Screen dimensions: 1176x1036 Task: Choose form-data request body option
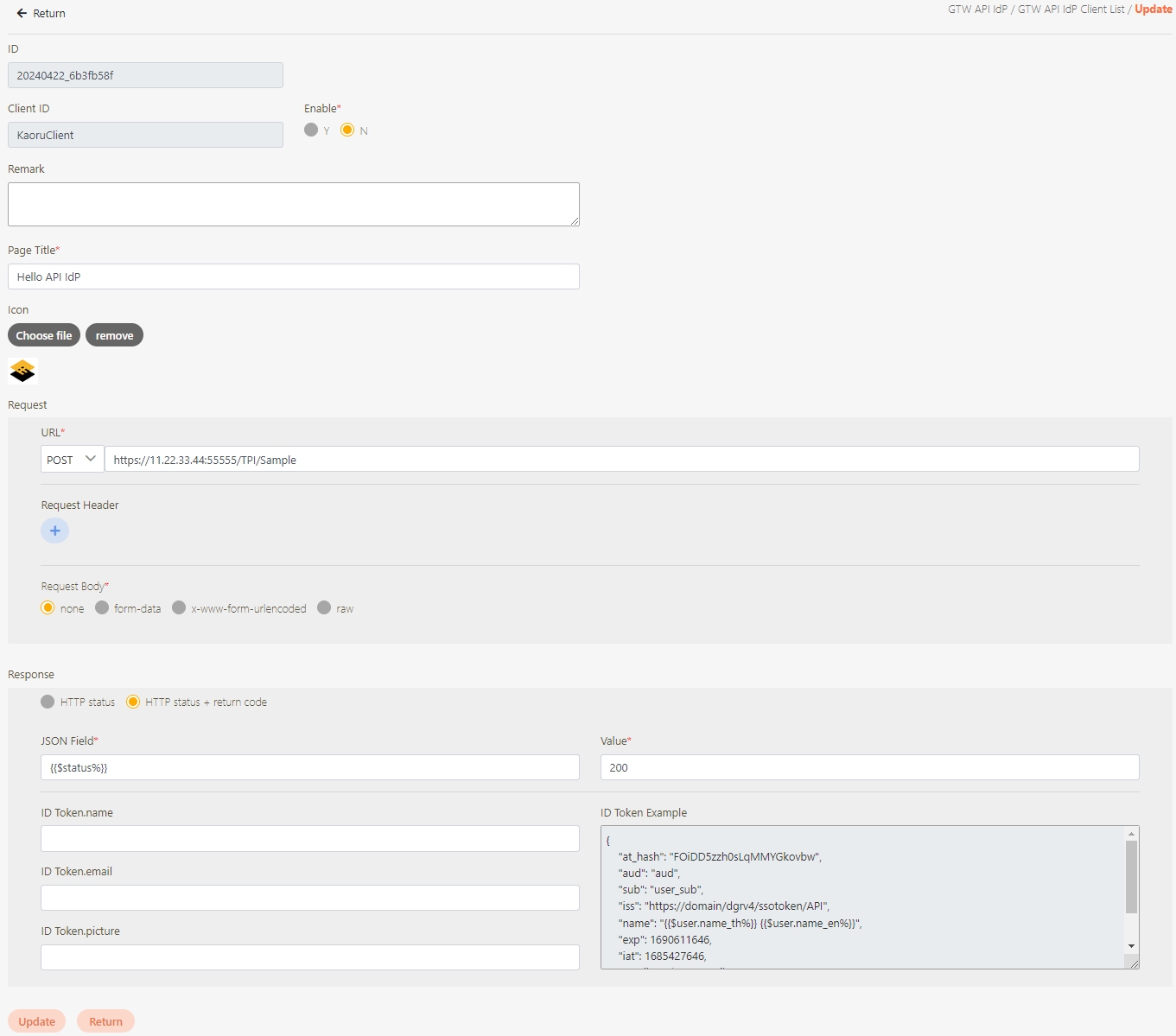click(102, 608)
